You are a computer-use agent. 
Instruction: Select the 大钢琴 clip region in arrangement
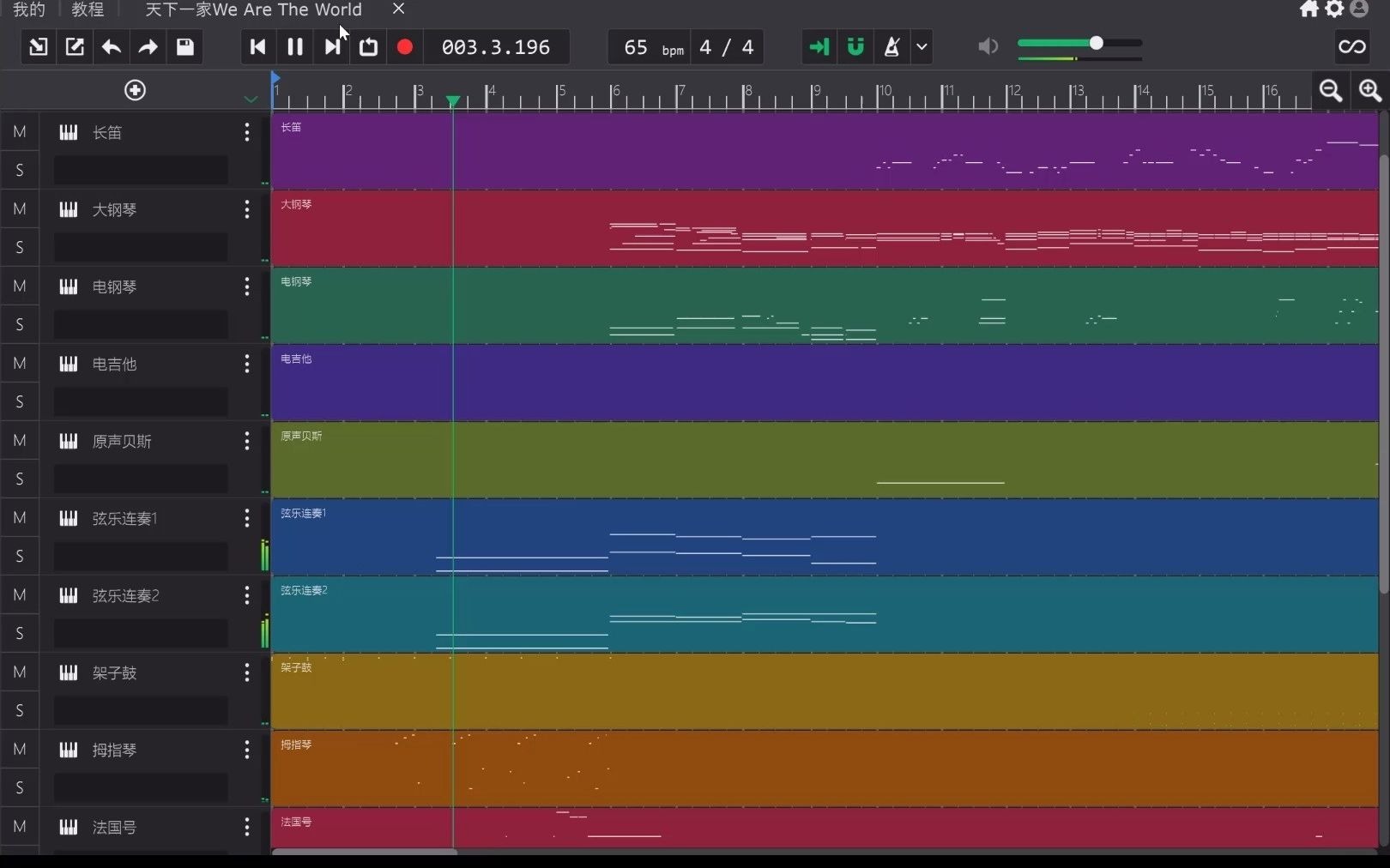tap(825, 228)
